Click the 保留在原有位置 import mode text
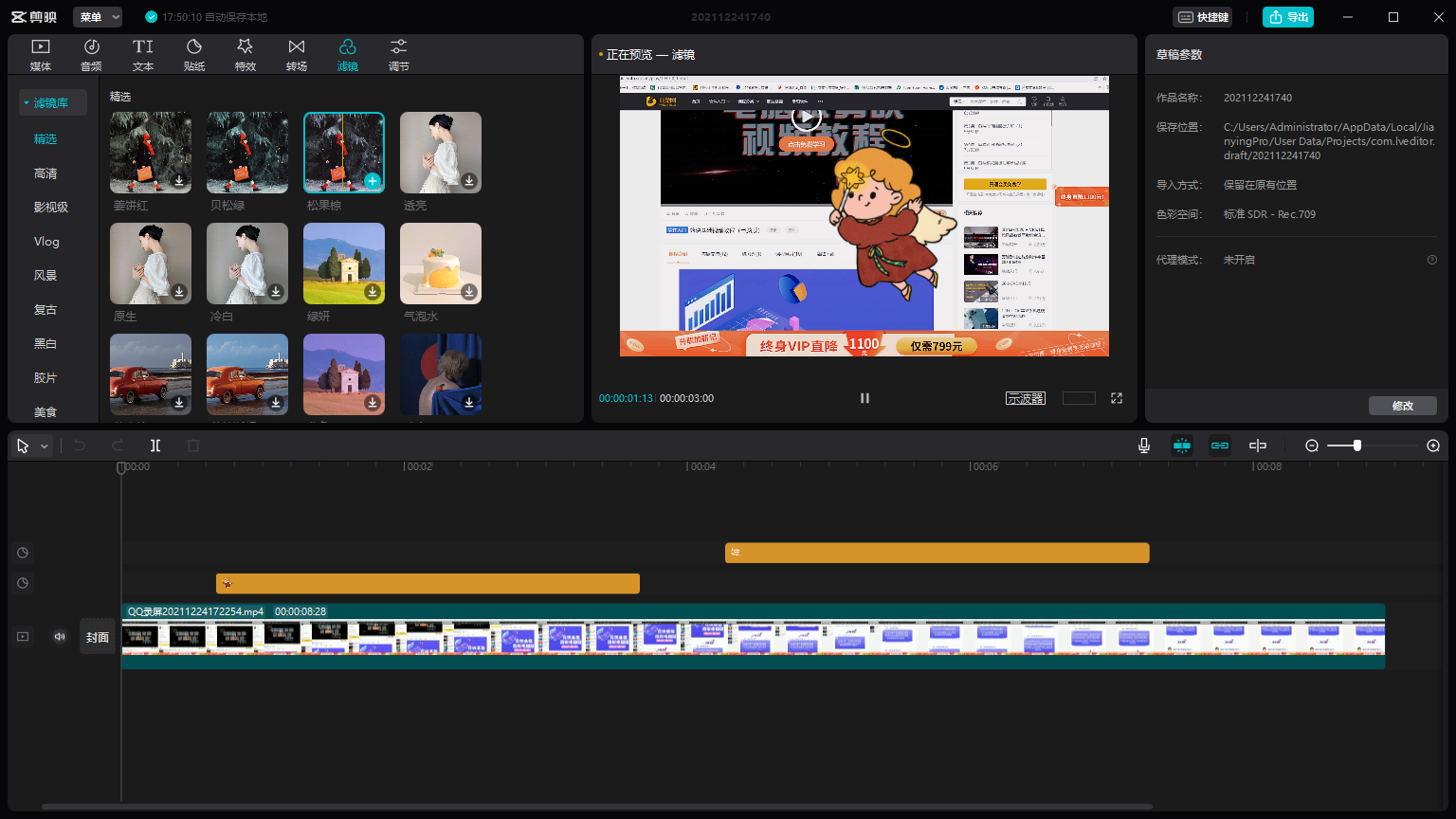1456x819 pixels. click(1260, 185)
